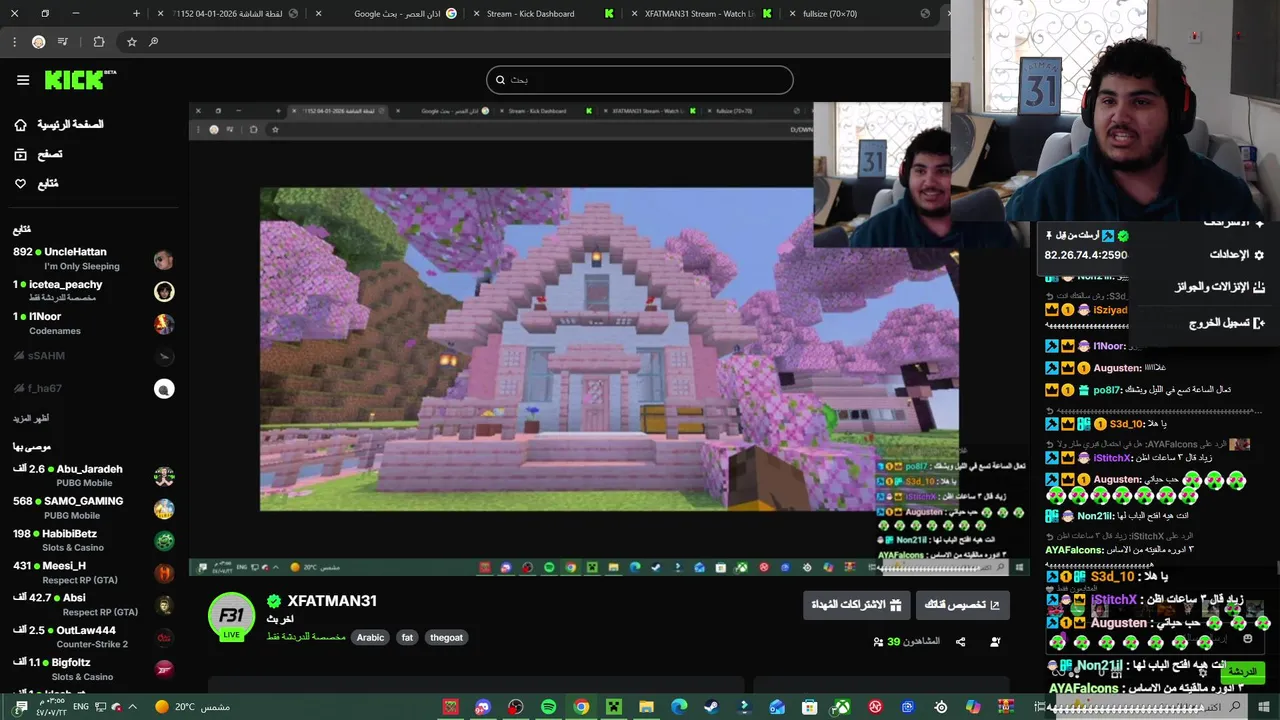Open Meesi_H recommended channel
Image resolution: width=1280 pixels, height=720 pixels.
(x=94, y=572)
